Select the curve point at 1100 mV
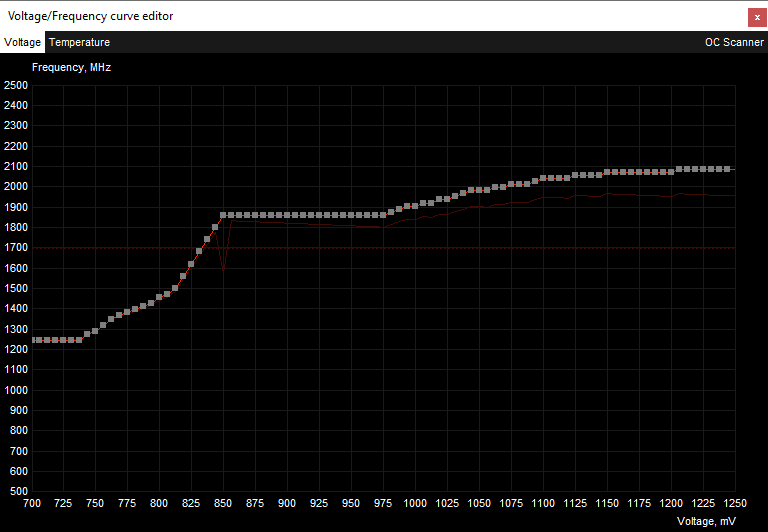 click(543, 178)
